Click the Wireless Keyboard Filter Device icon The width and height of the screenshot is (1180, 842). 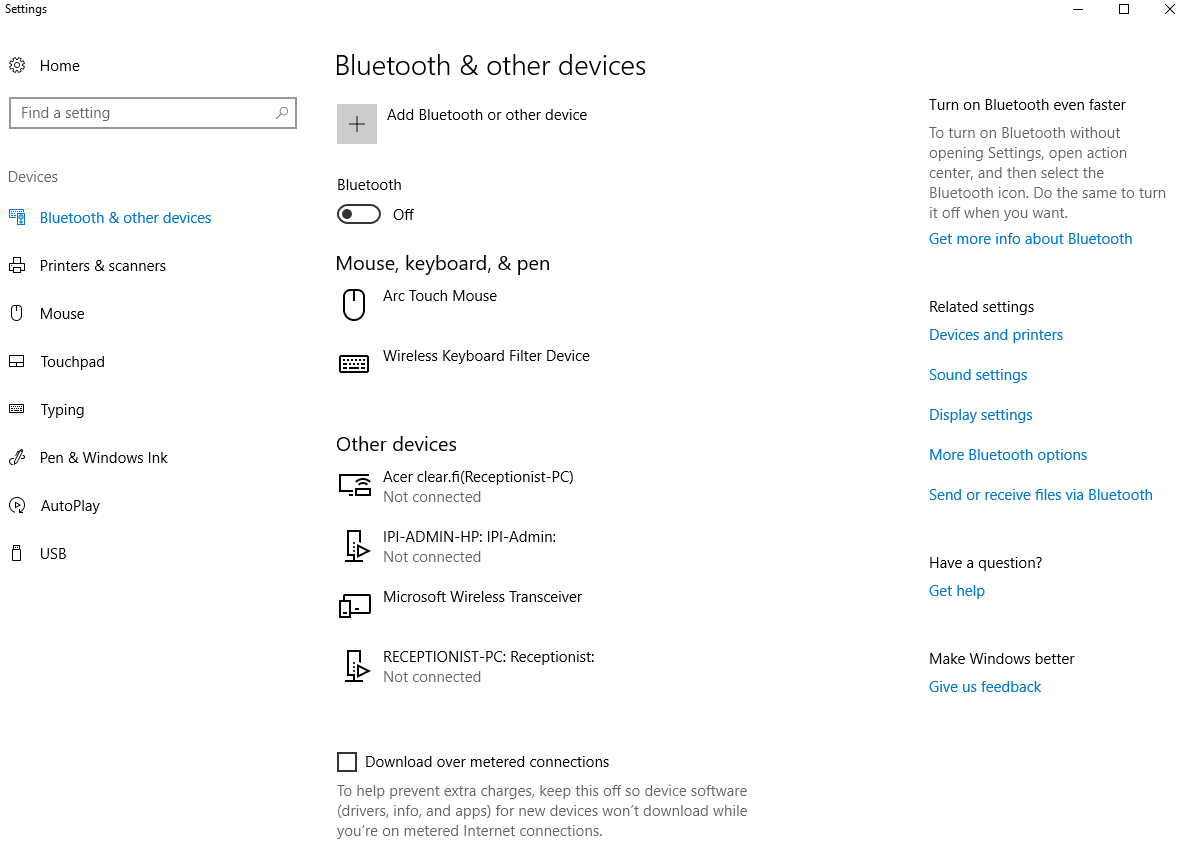click(x=354, y=364)
